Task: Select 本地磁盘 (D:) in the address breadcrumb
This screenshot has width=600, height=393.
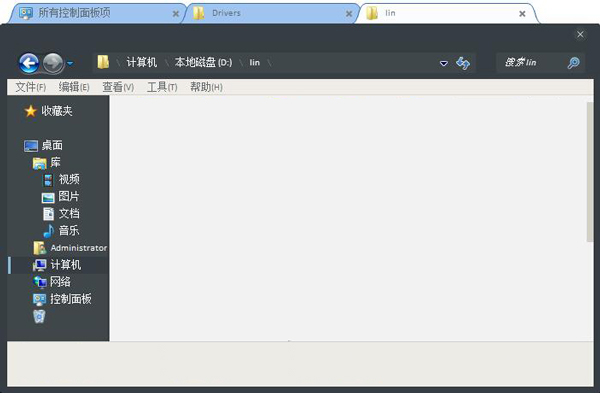Action: point(204,62)
